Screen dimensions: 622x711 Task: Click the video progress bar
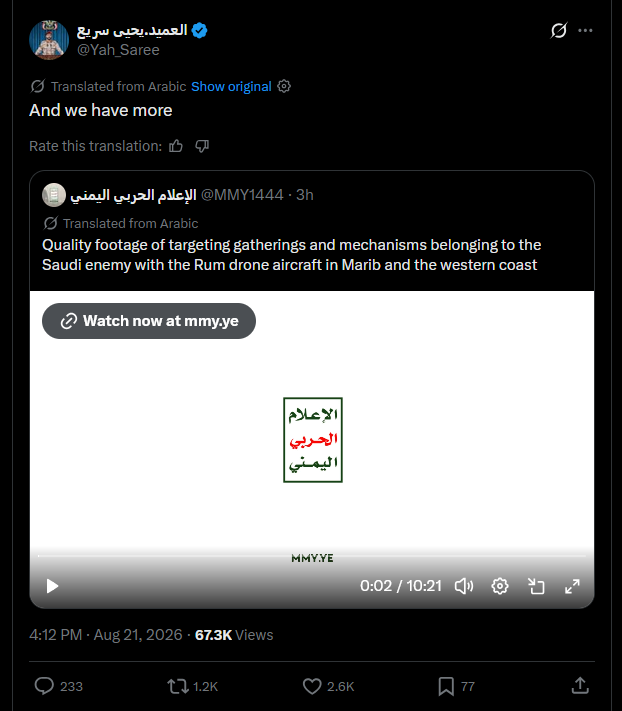click(312, 555)
